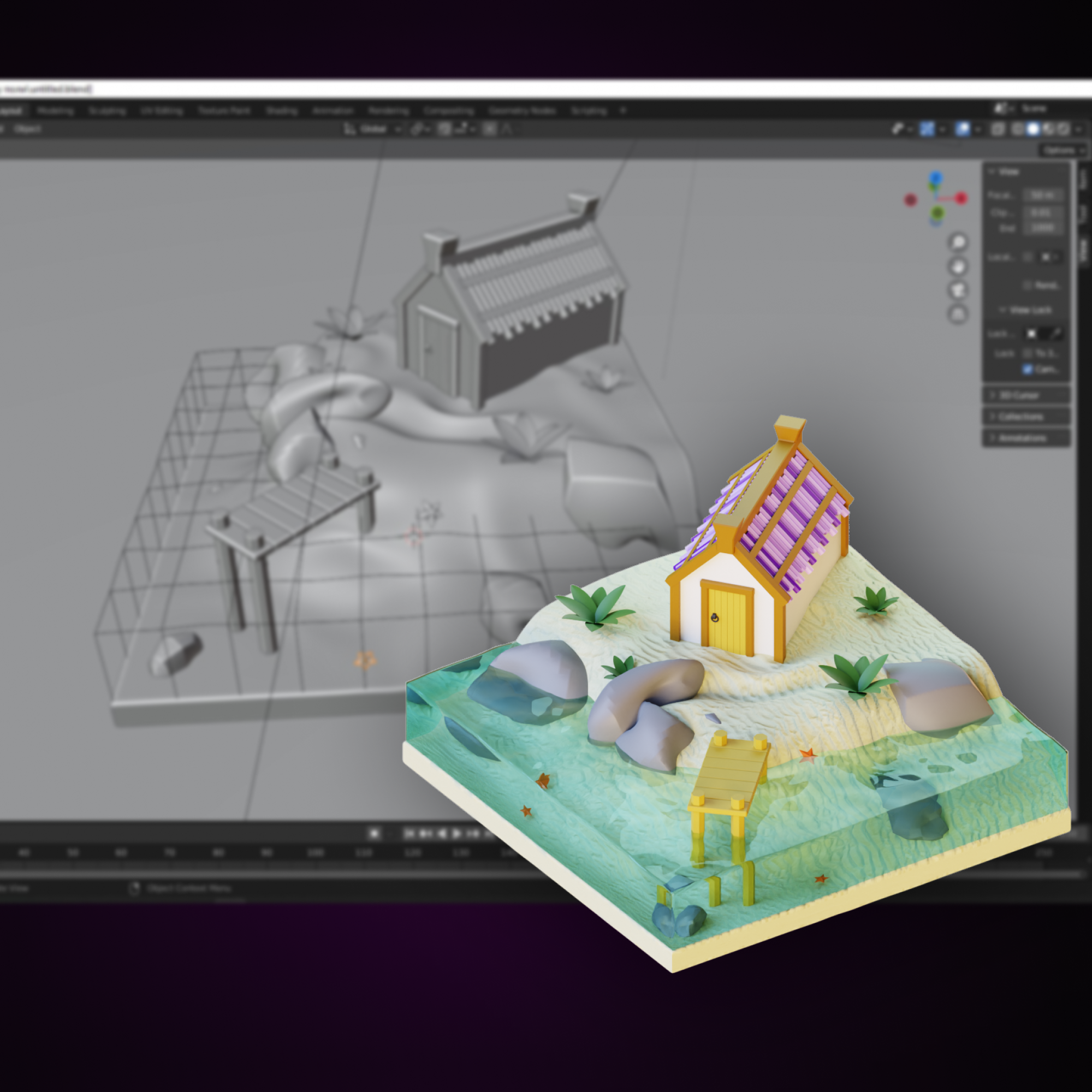Enable the Lock To 3D Cursor checkbox
The width and height of the screenshot is (1092, 1092).
pyautogui.click(x=1028, y=353)
